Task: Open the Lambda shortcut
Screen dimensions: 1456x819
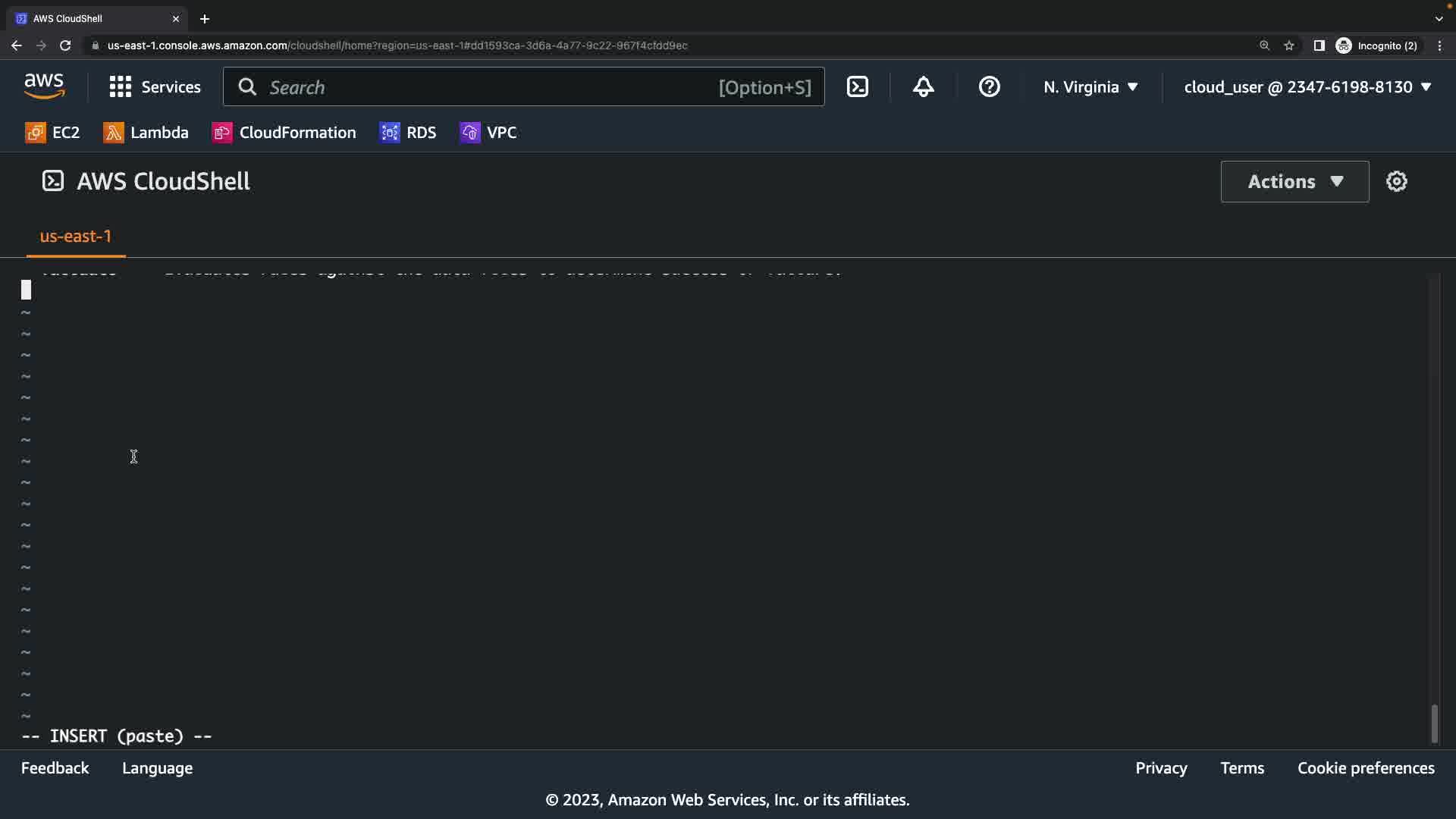Action: (x=146, y=133)
